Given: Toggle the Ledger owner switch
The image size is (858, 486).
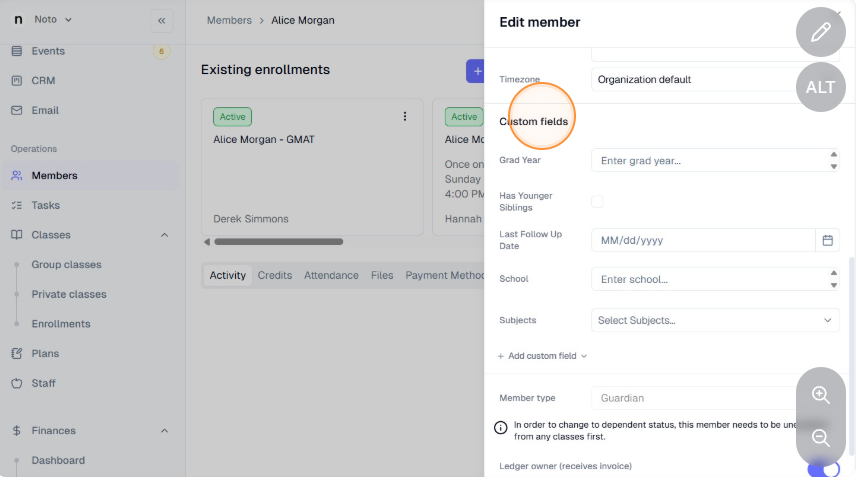Looking at the screenshot, I should [x=824, y=469].
